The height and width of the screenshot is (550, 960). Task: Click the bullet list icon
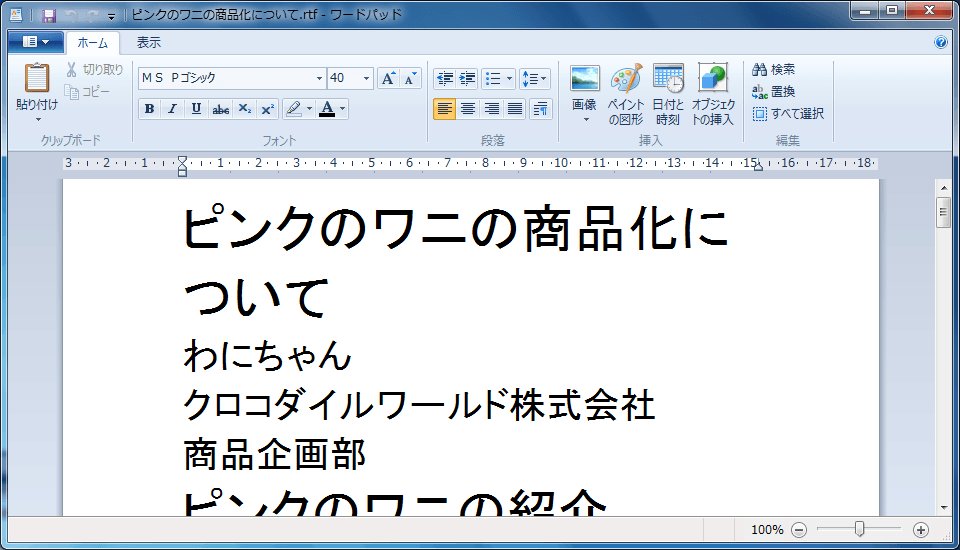493,78
